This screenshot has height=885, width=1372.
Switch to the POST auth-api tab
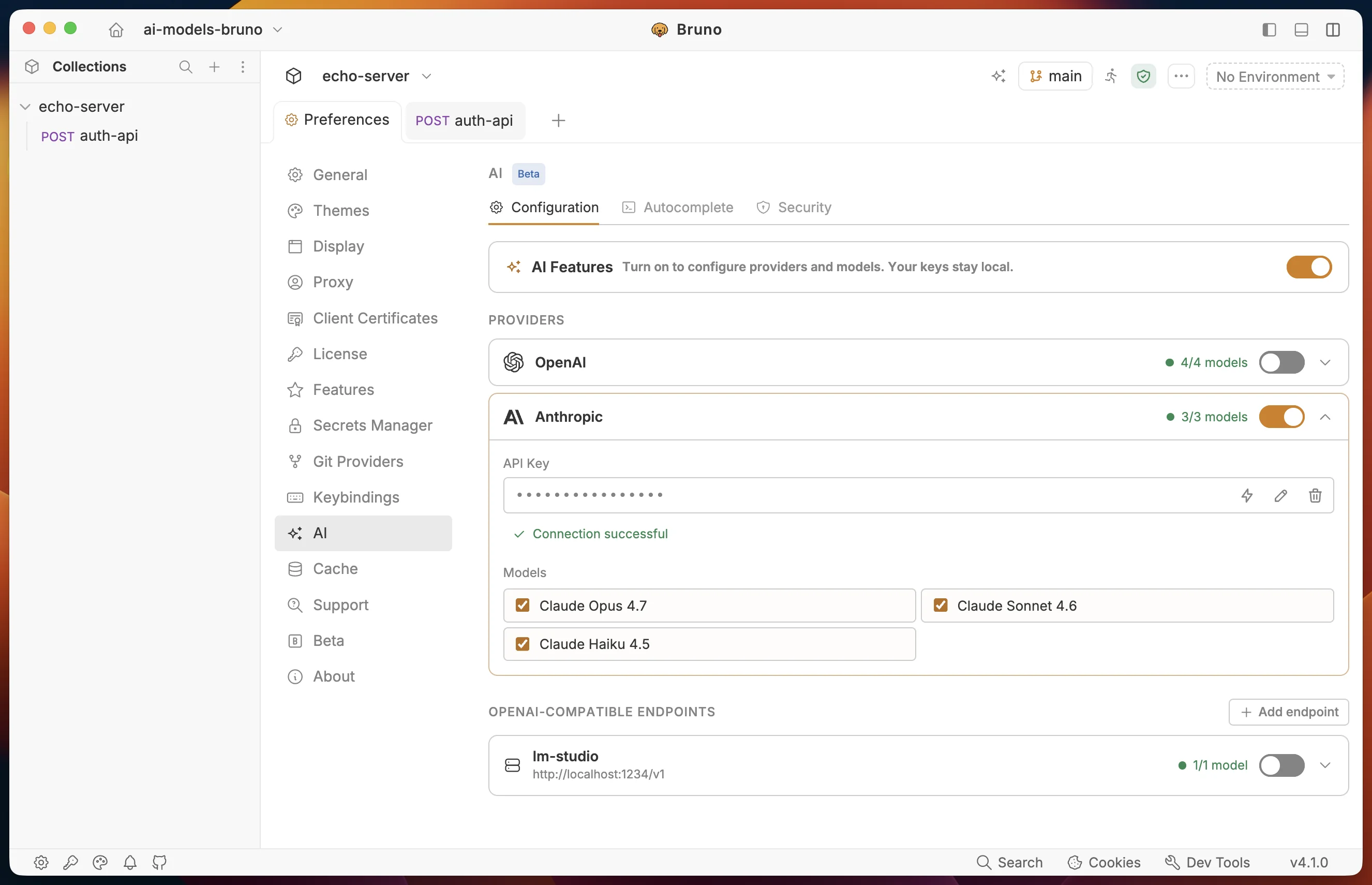tap(465, 120)
